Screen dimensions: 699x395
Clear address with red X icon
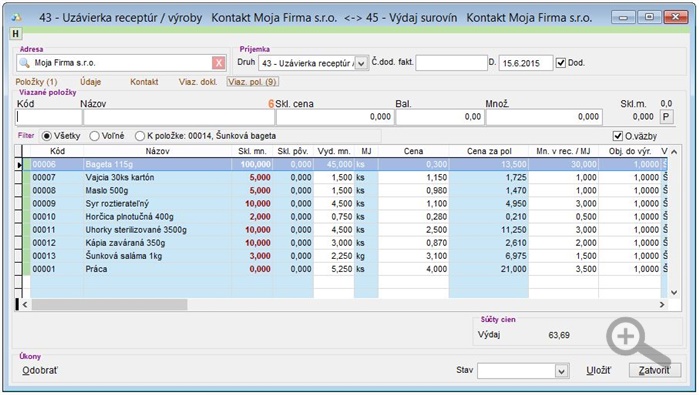click(x=218, y=63)
